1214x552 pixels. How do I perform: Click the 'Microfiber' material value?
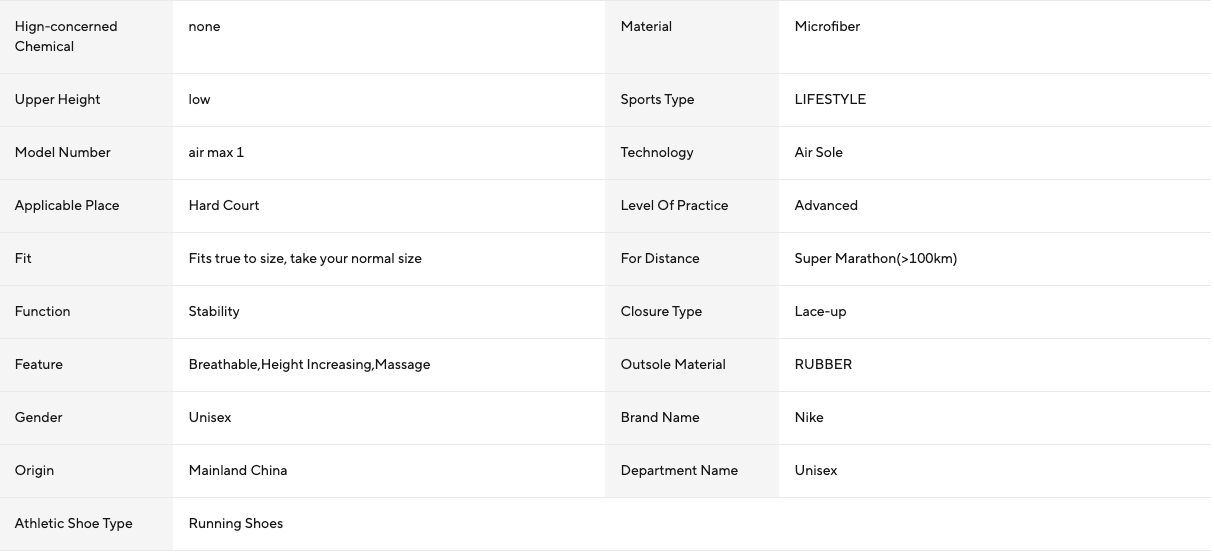[827, 27]
